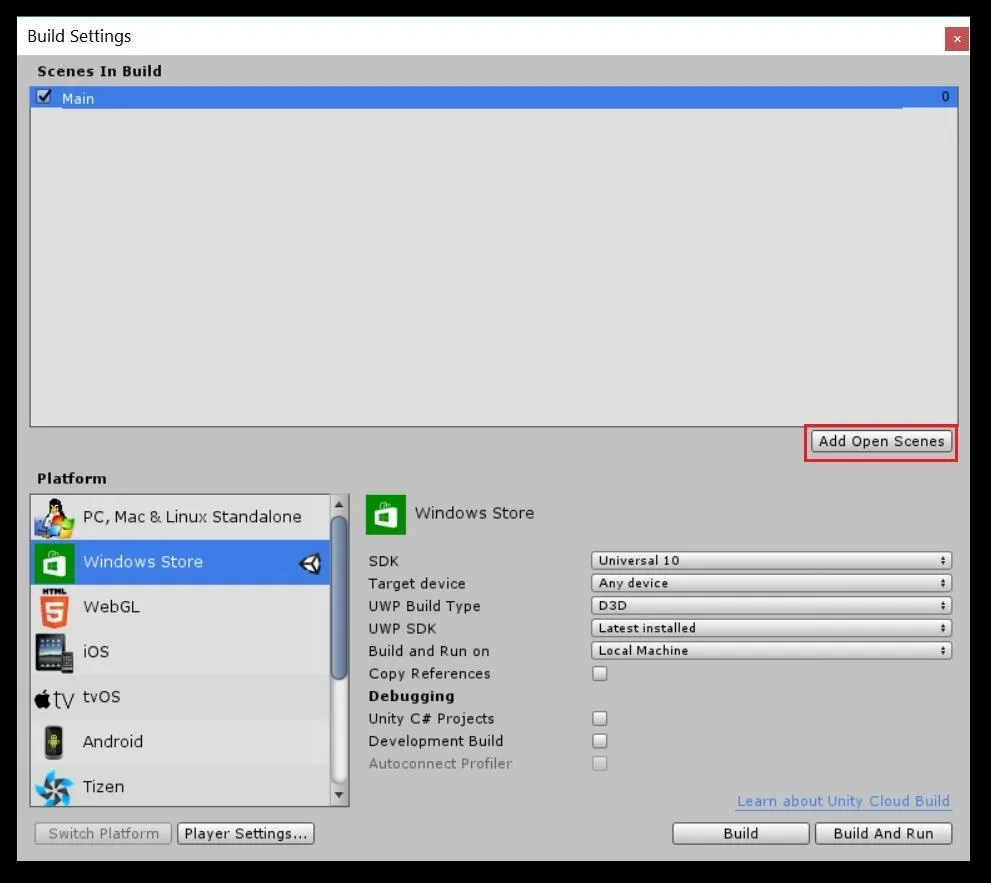
Task: Click the platform list scroll down arrow
Action: (339, 795)
